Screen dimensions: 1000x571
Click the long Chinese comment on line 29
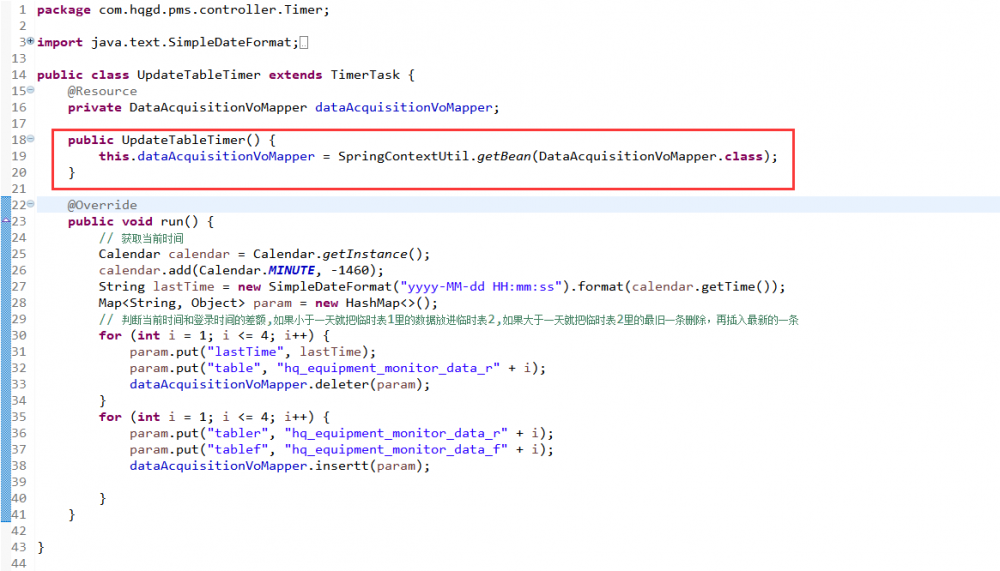click(x=448, y=320)
